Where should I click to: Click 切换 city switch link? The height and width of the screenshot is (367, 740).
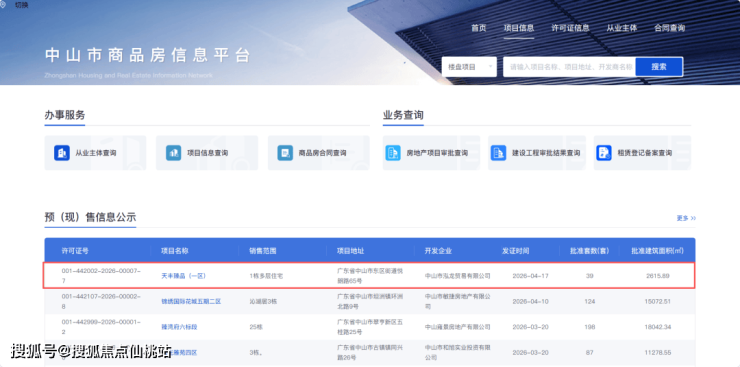[x=22, y=5]
